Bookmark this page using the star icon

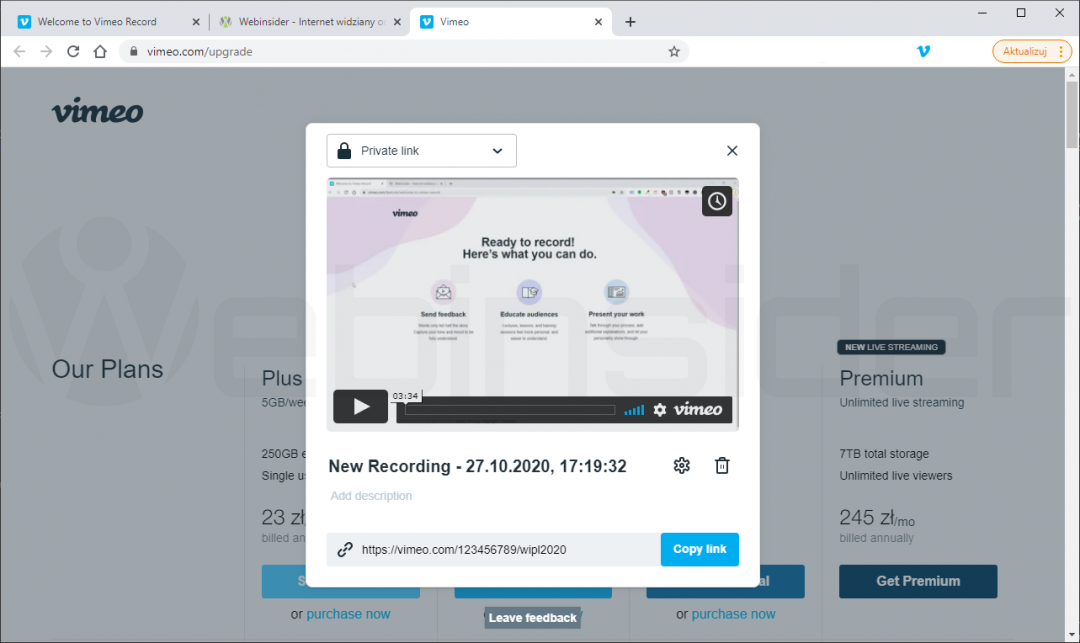point(673,51)
